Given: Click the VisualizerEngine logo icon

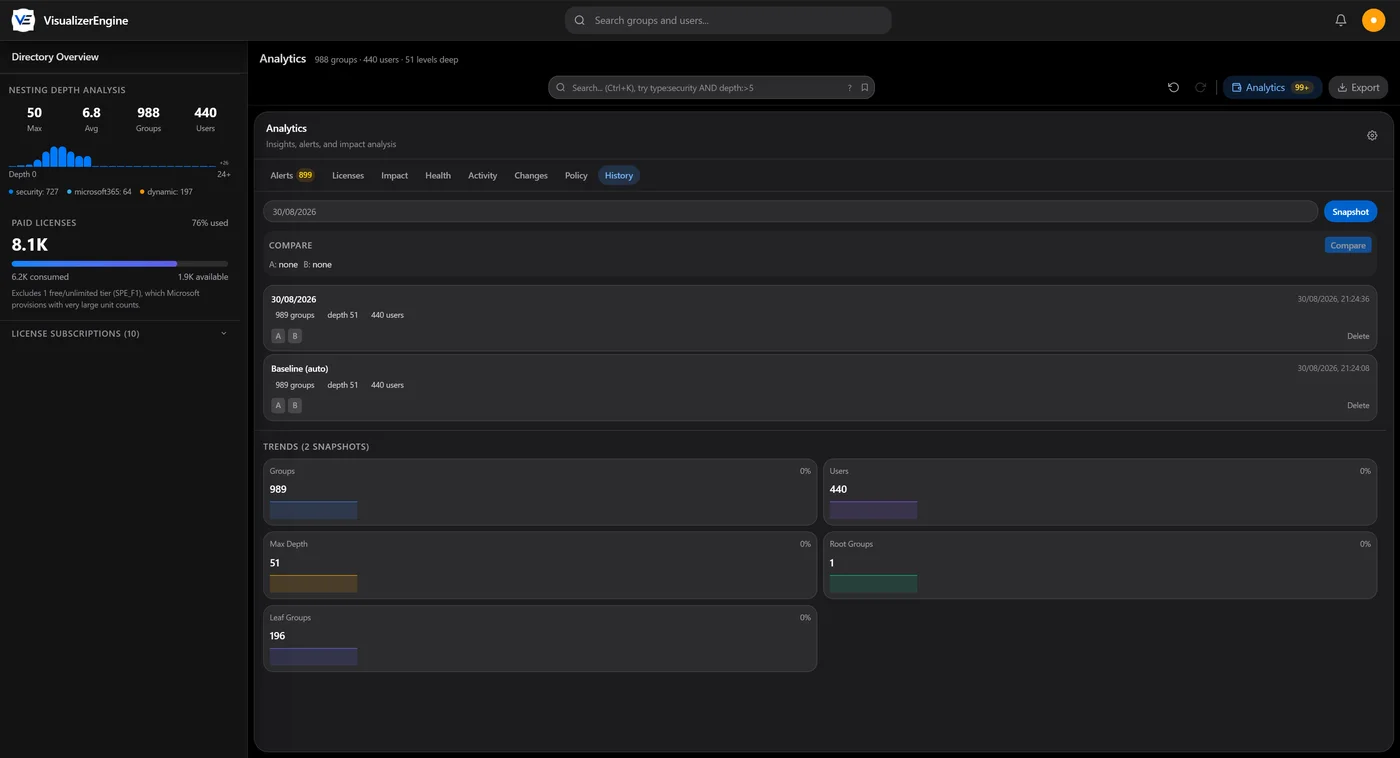Looking at the screenshot, I should (x=23, y=20).
